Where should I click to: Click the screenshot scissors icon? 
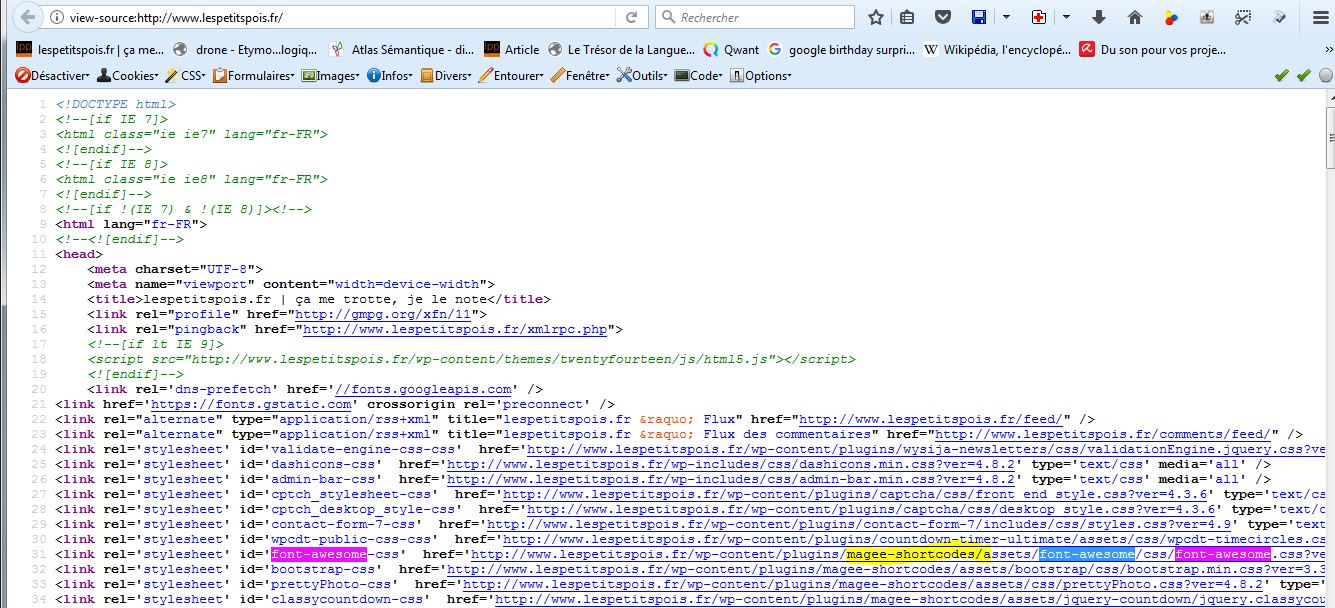[x=1242, y=17]
